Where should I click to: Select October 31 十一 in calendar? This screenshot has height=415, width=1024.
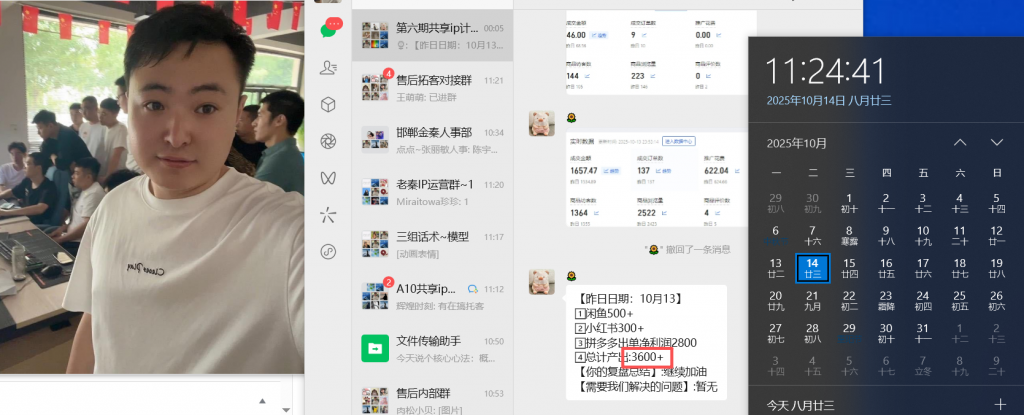tap(923, 334)
